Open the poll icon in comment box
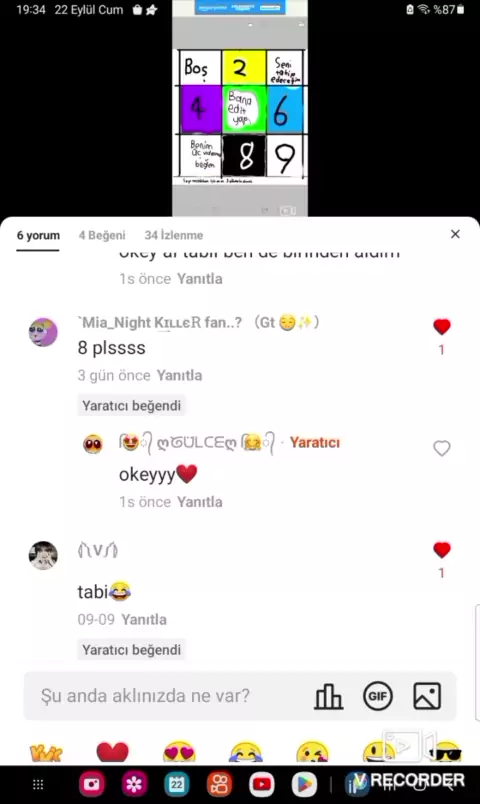 pyautogui.click(x=328, y=696)
